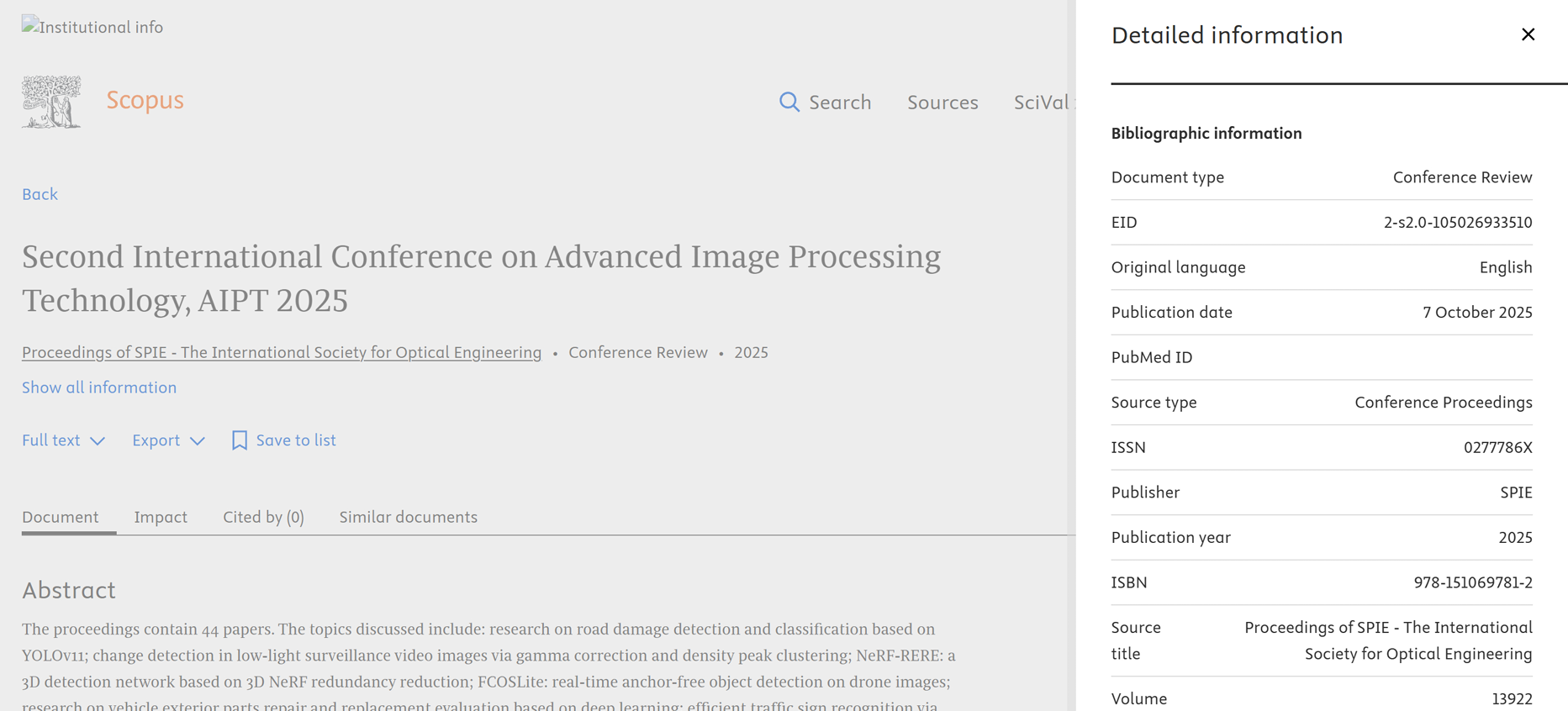
Task: Select the Similar documents tab
Action: coord(408,517)
